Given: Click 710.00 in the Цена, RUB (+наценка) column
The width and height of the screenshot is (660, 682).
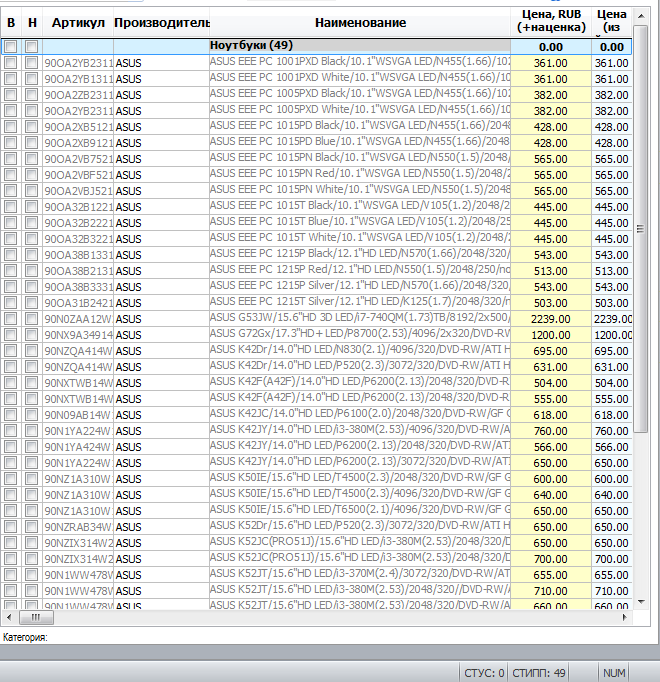Looking at the screenshot, I should tap(551, 591).
